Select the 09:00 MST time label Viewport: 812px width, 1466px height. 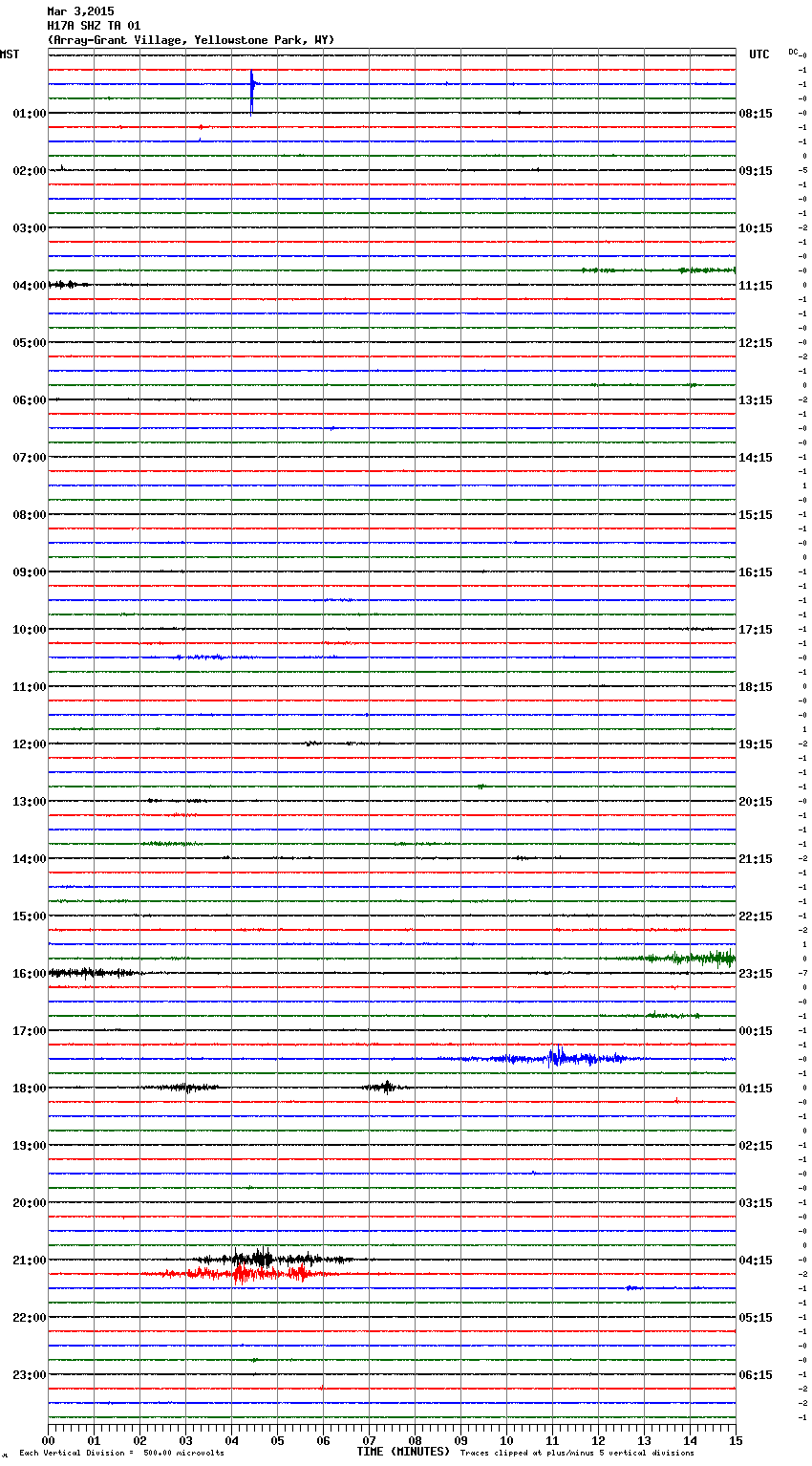(30, 572)
